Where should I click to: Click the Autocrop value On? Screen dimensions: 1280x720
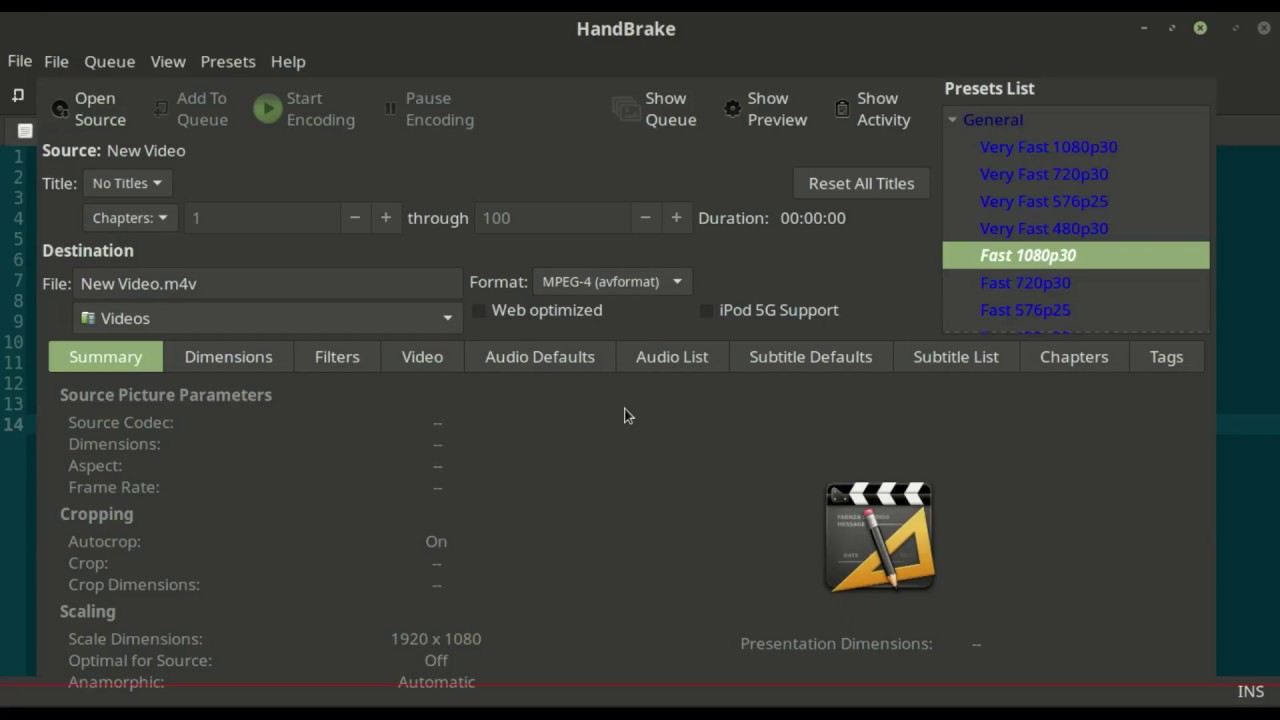[436, 542]
